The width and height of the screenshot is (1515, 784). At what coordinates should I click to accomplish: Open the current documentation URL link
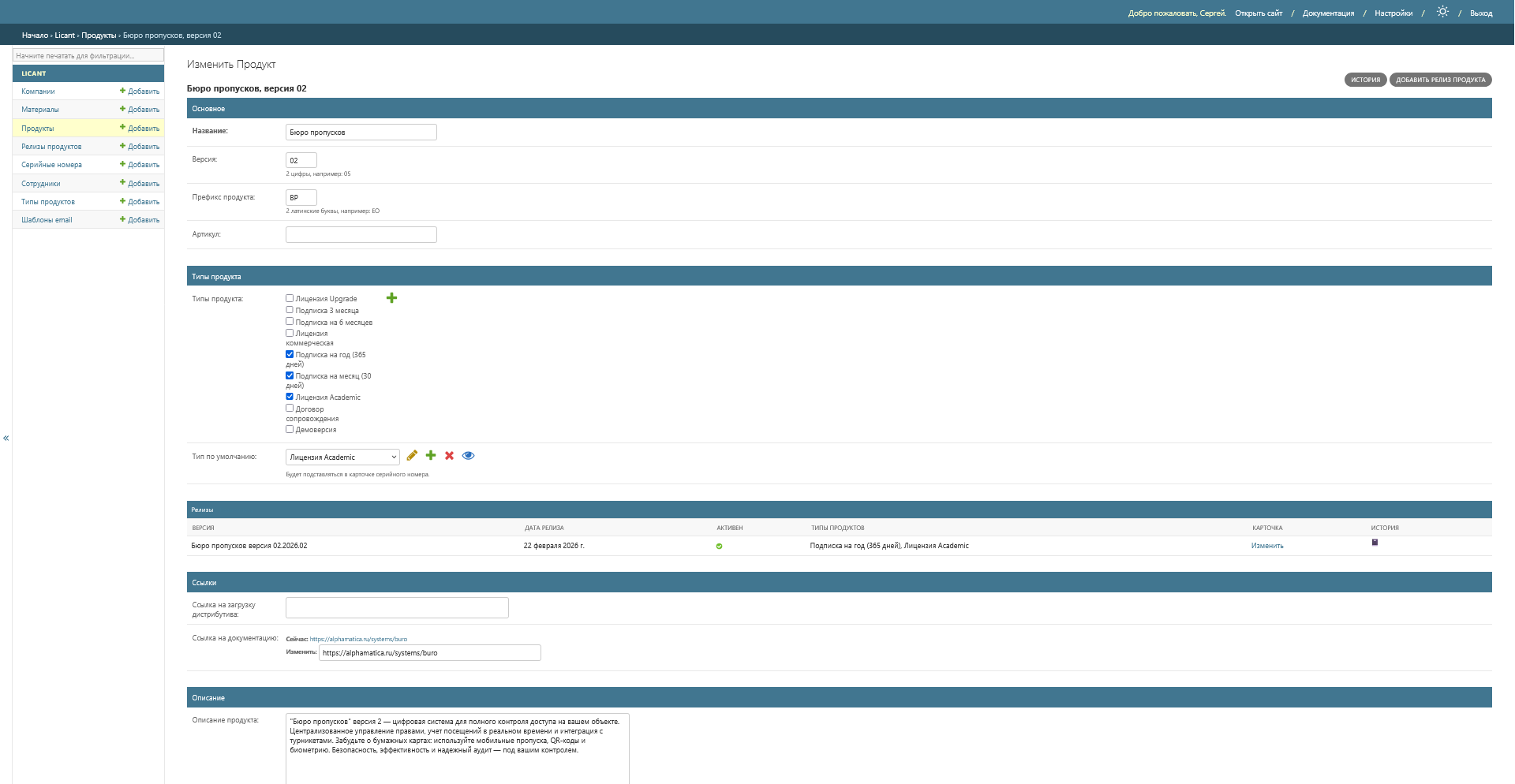(358, 639)
